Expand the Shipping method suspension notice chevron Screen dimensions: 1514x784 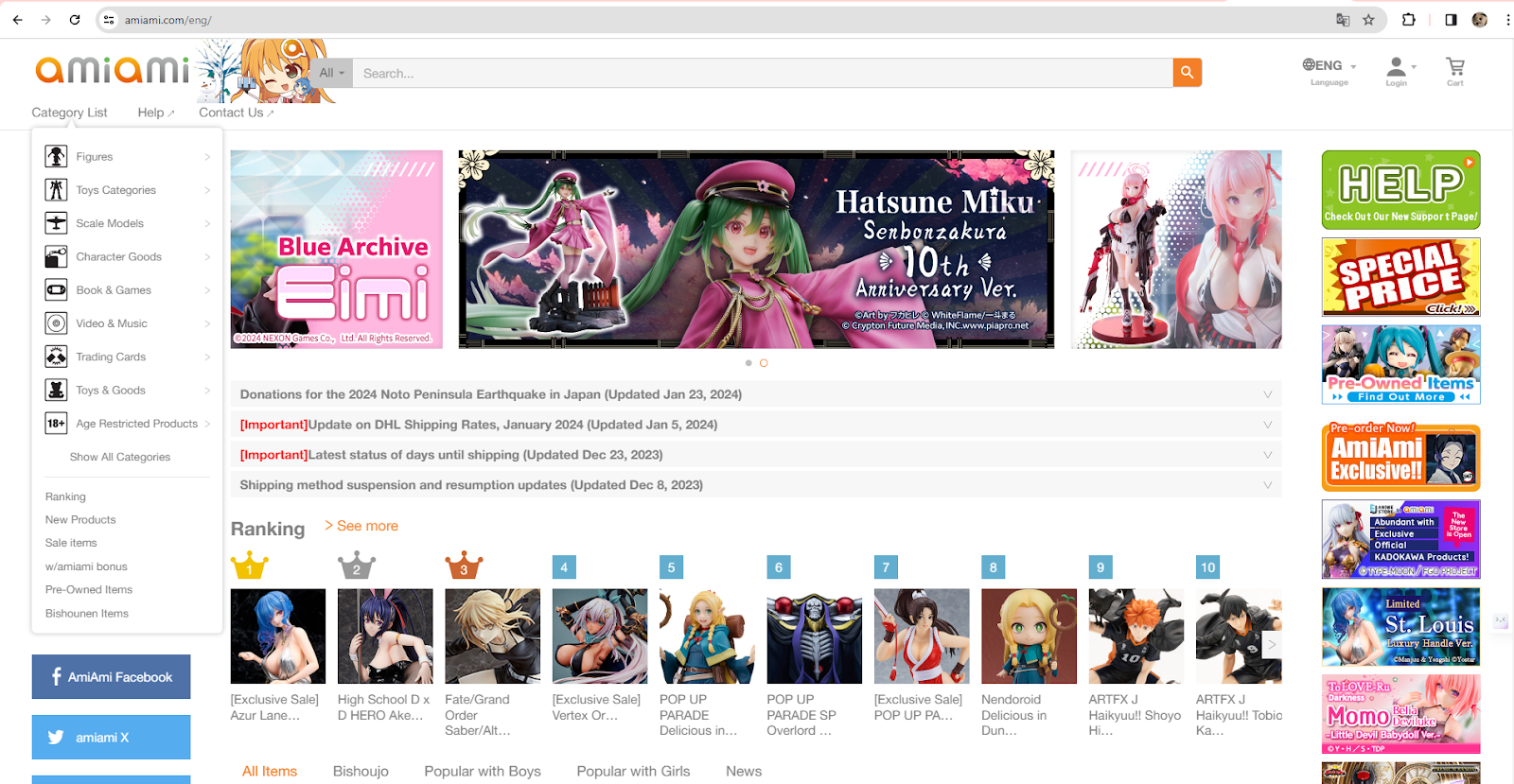point(1267,485)
